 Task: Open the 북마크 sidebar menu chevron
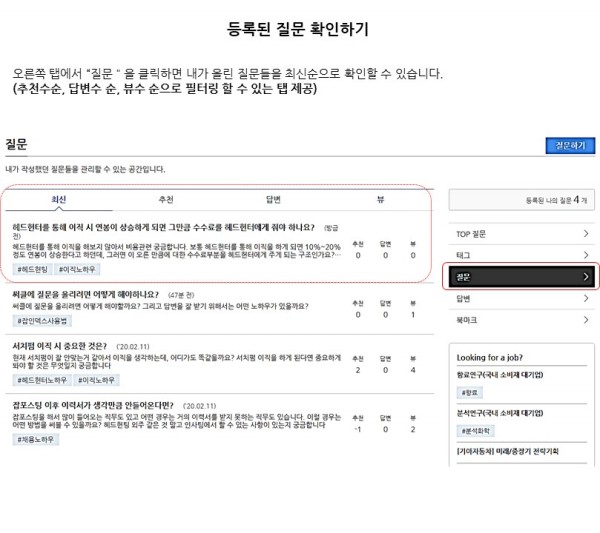pos(586,320)
